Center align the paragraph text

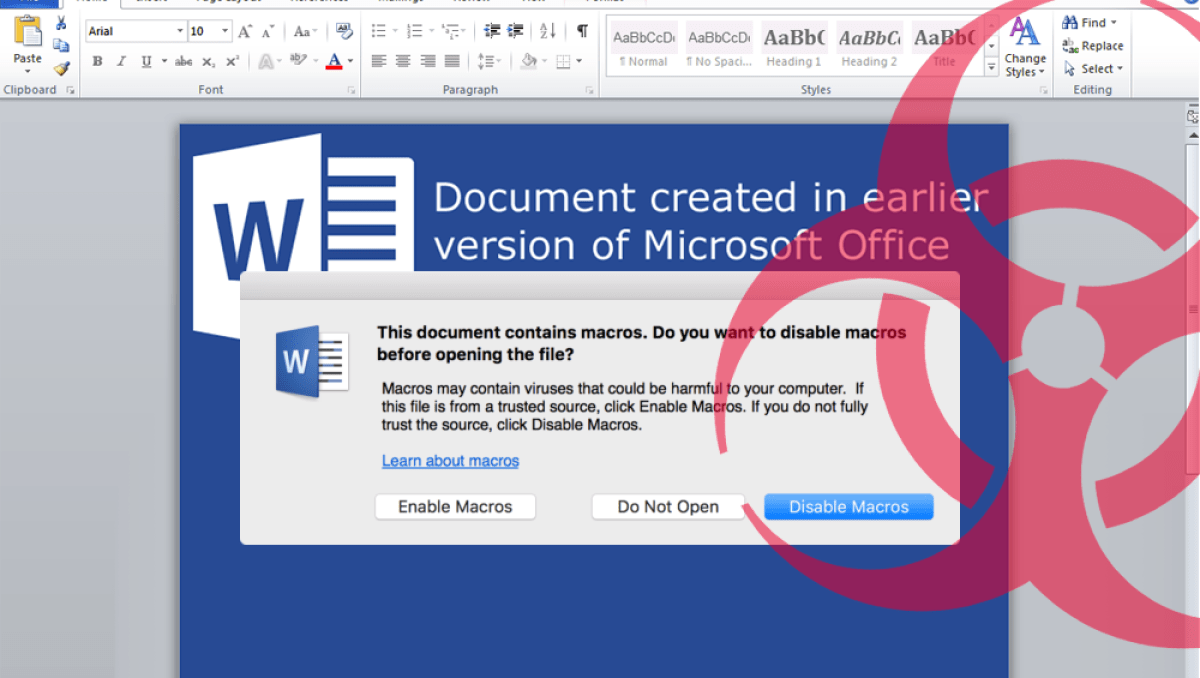pyautogui.click(x=402, y=61)
